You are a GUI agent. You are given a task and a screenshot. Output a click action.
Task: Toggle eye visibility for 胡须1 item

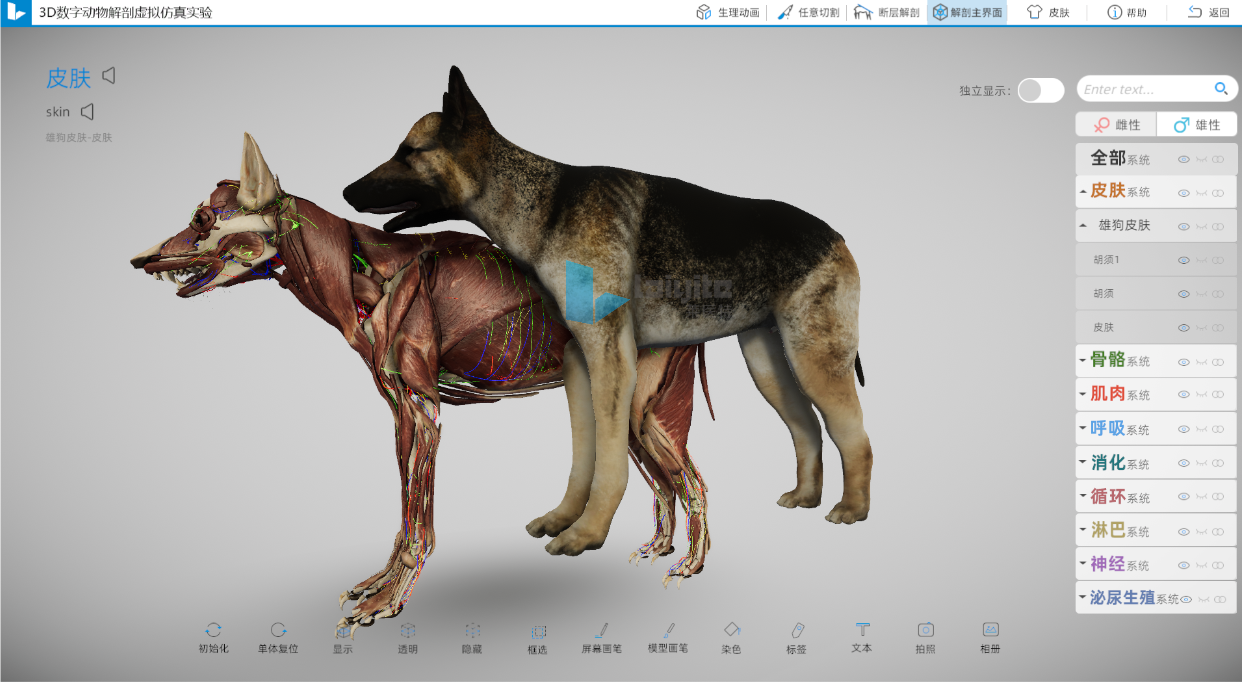tap(1184, 260)
